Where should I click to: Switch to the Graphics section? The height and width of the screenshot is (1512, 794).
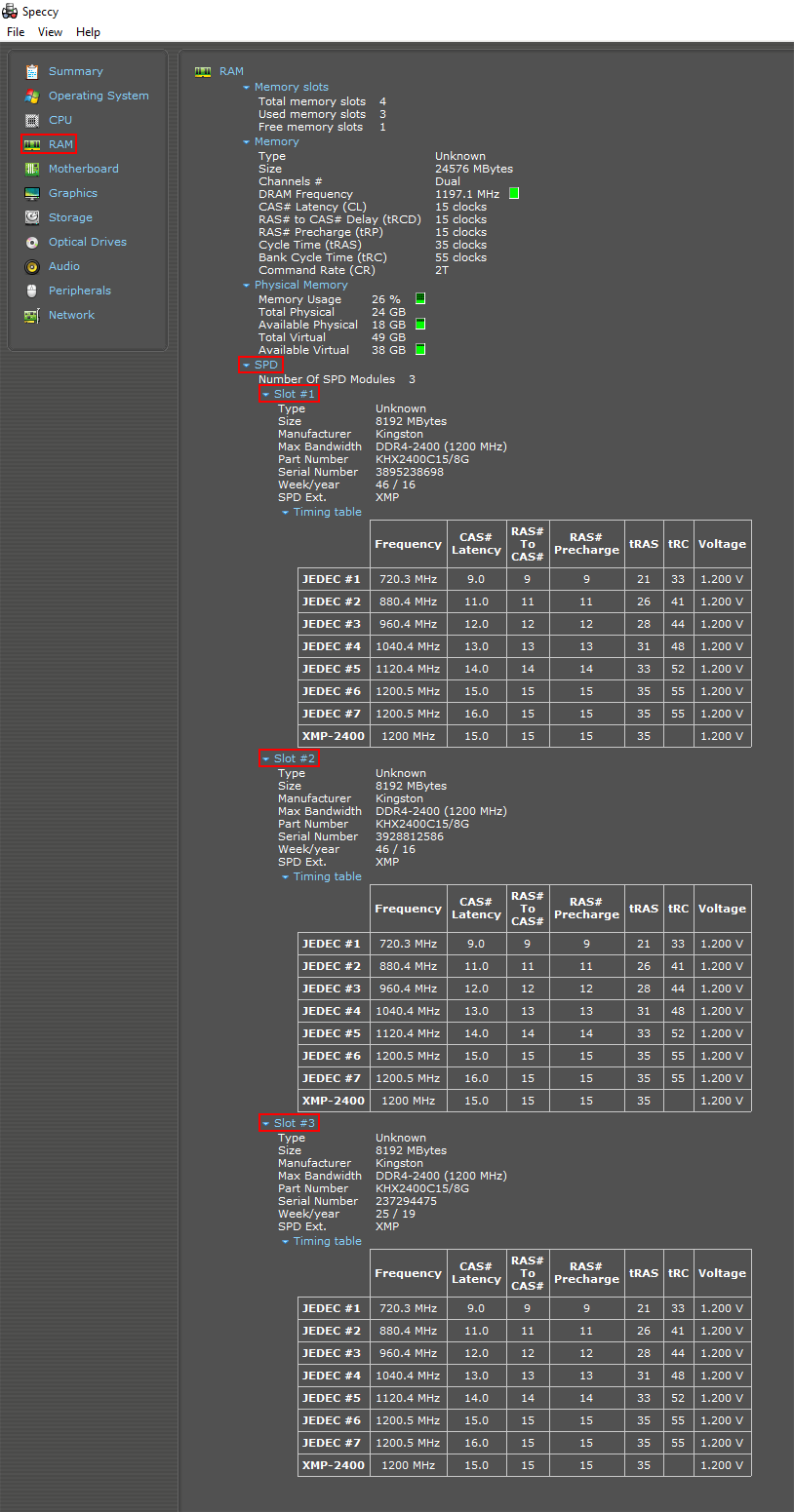(x=73, y=193)
